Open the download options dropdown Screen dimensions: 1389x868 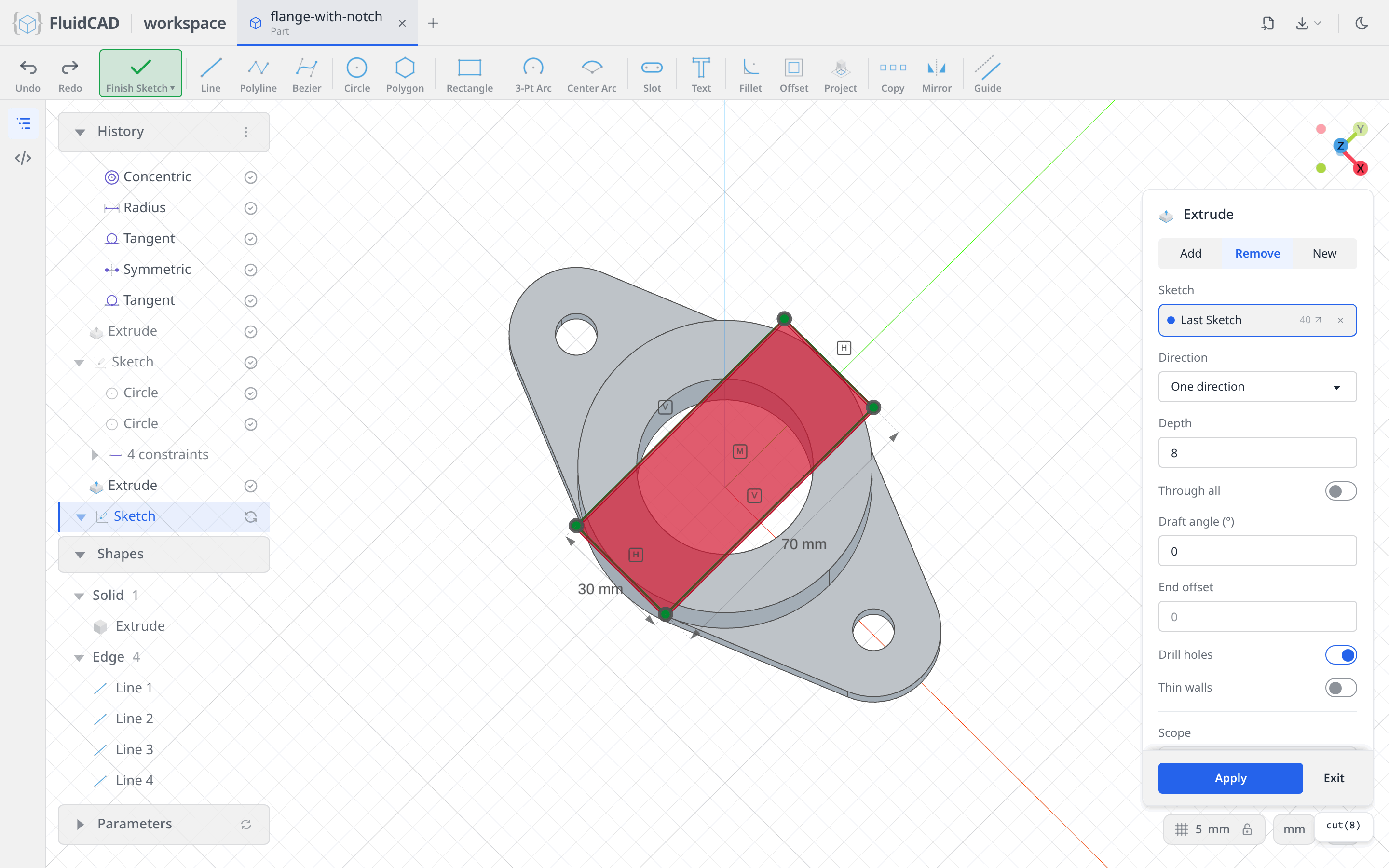[1308, 23]
